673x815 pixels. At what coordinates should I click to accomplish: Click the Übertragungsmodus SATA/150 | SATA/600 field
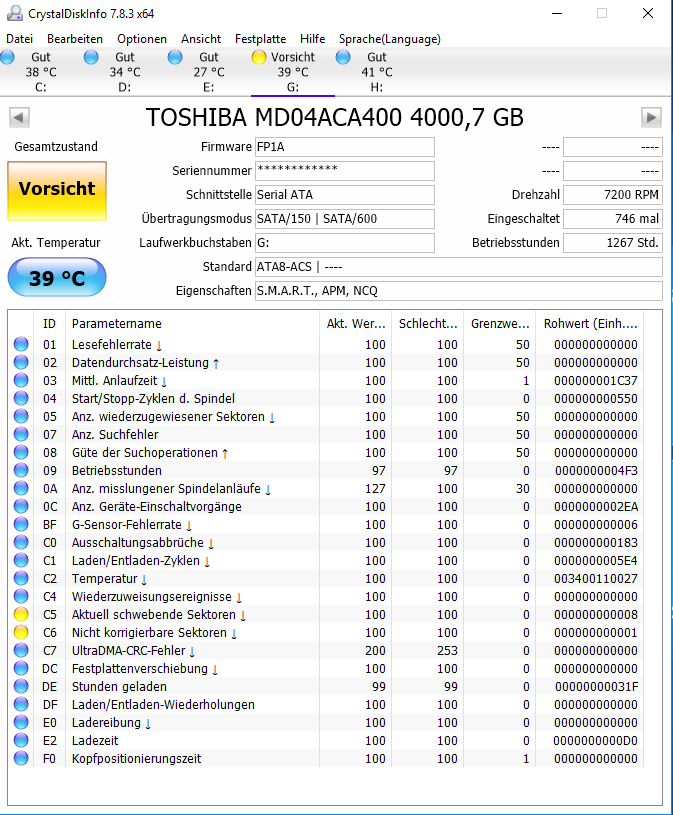click(x=345, y=219)
